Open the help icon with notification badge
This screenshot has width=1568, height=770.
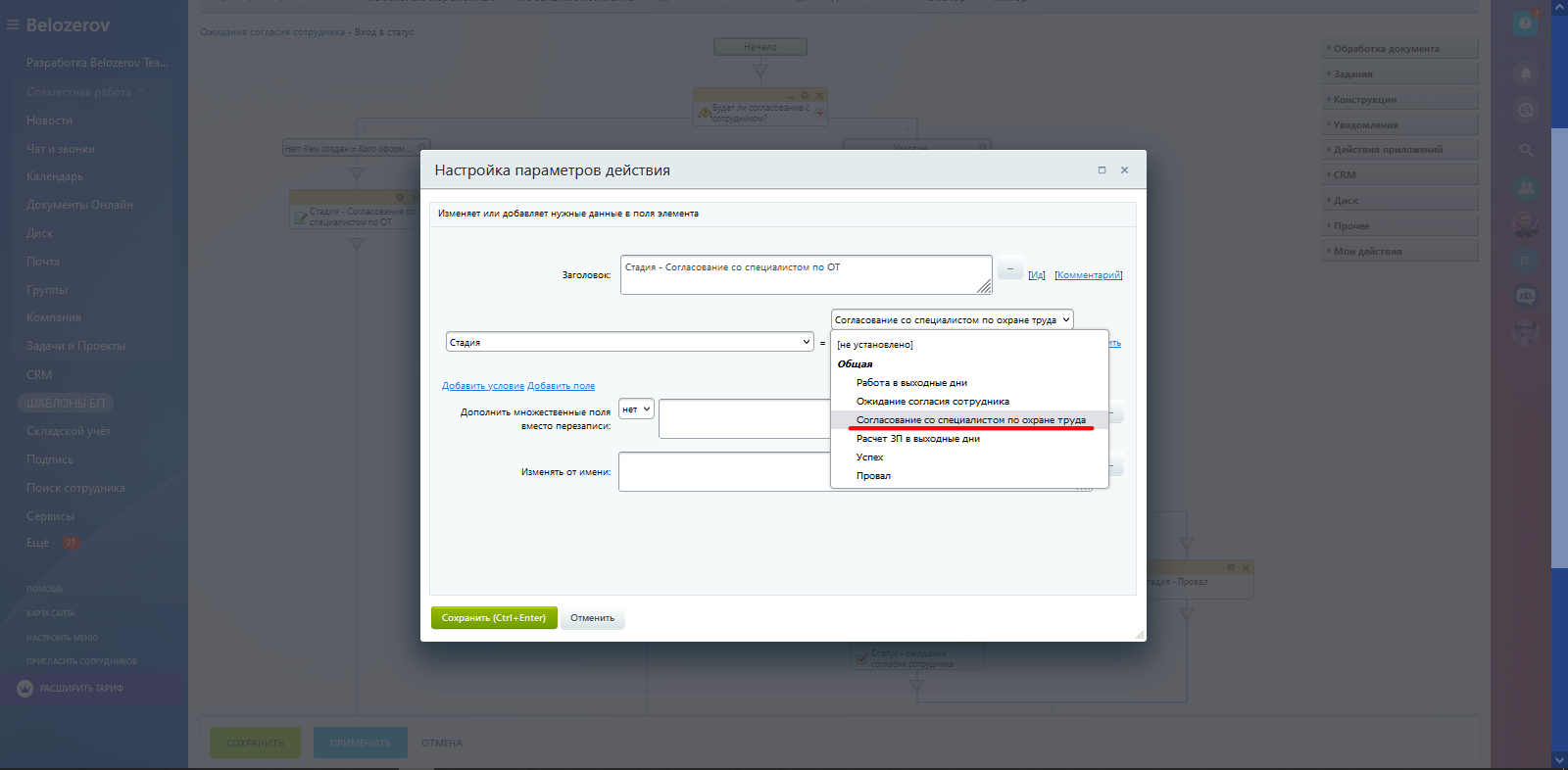[x=1525, y=24]
